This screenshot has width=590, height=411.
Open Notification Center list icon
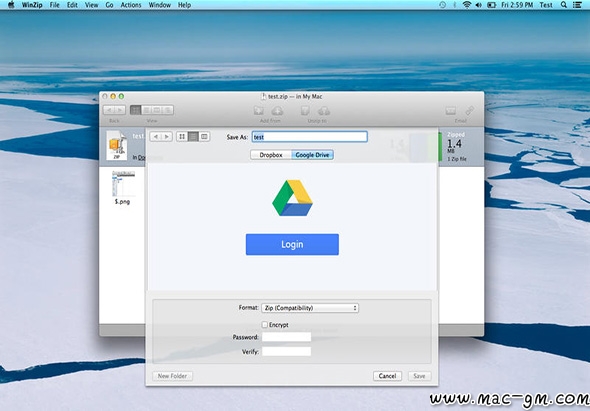pos(577,5)
